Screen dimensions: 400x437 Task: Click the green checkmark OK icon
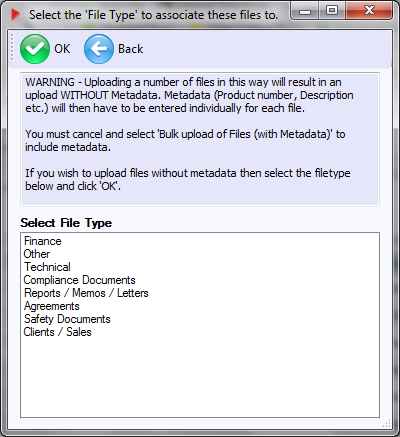[35, 49]
